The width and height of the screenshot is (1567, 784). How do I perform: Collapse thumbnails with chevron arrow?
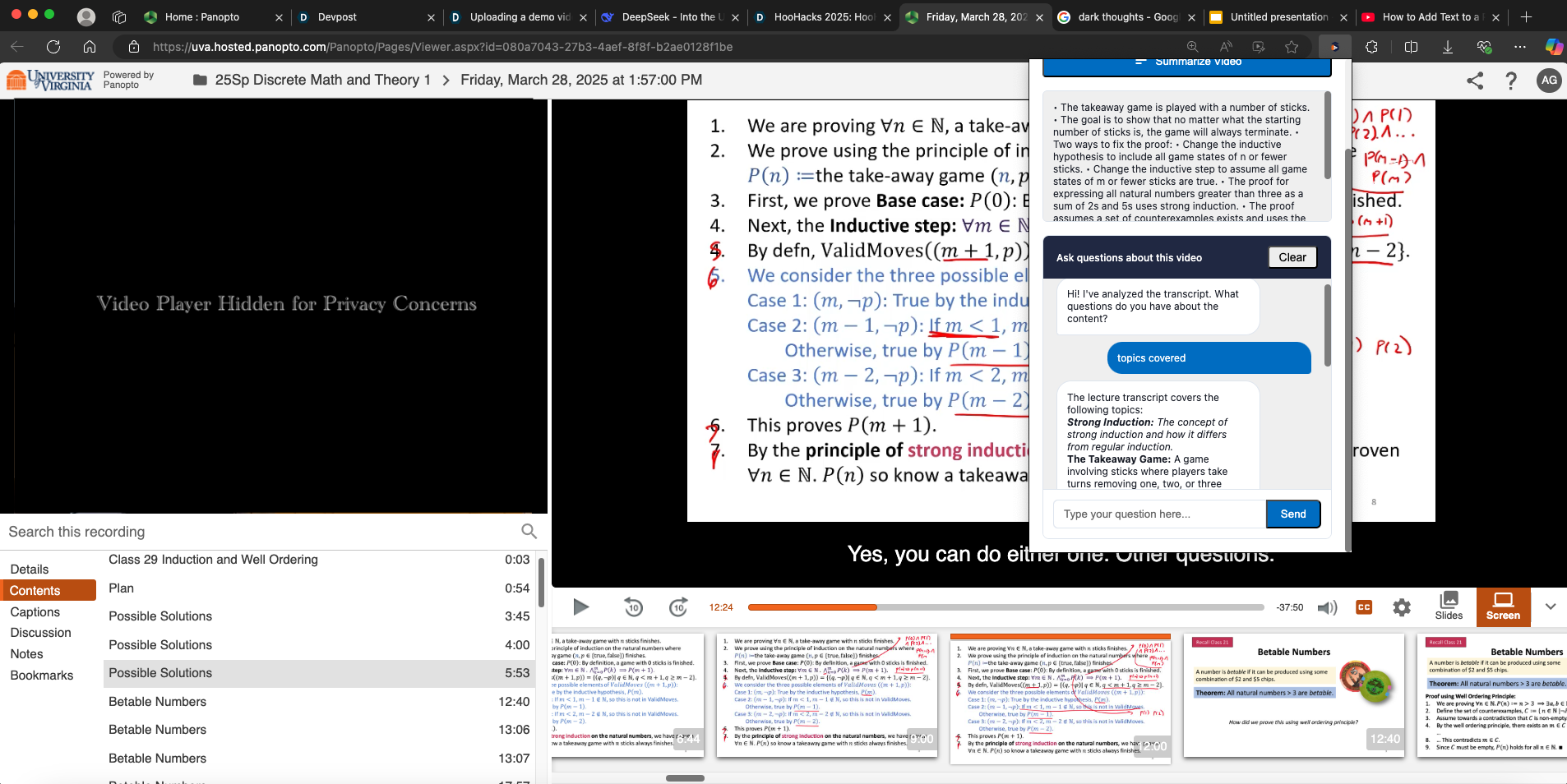coord(1551,606)
